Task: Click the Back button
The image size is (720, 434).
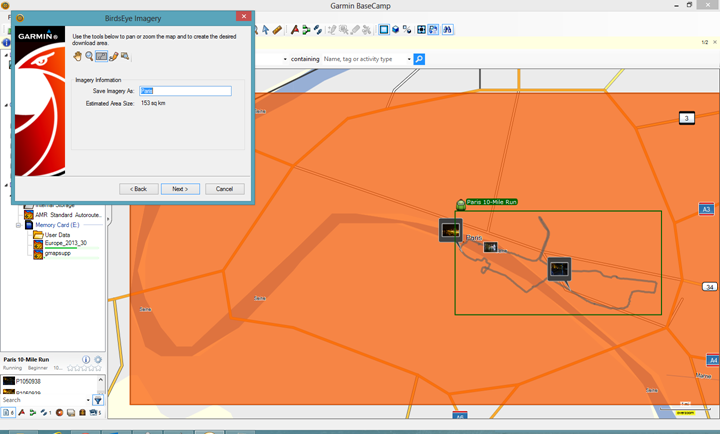Action: pyautogui.click(x=139, y=189)
